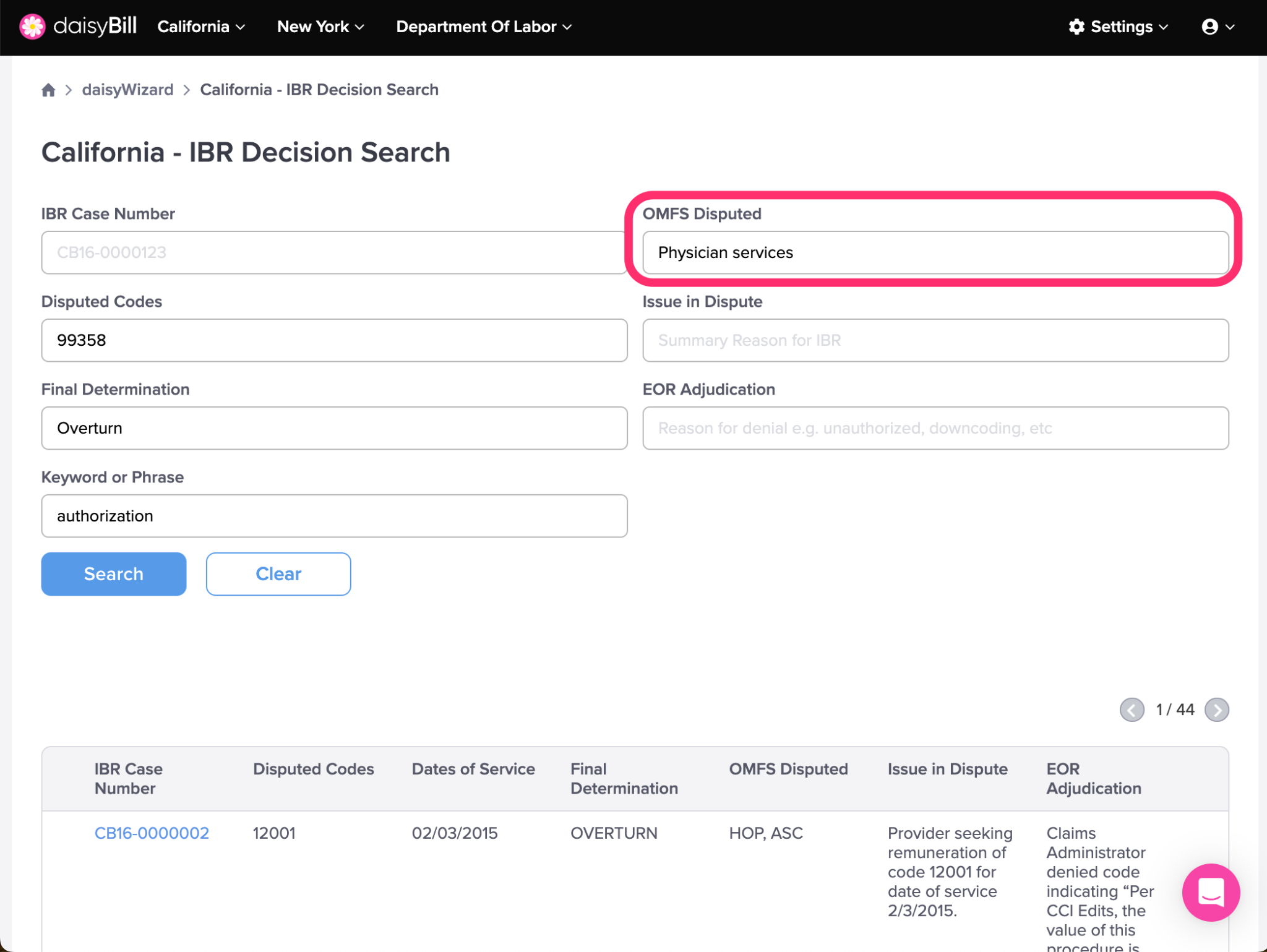Click the blue Search button
The height and width of the screenshot is (952, 1267).
click(114, 574)
